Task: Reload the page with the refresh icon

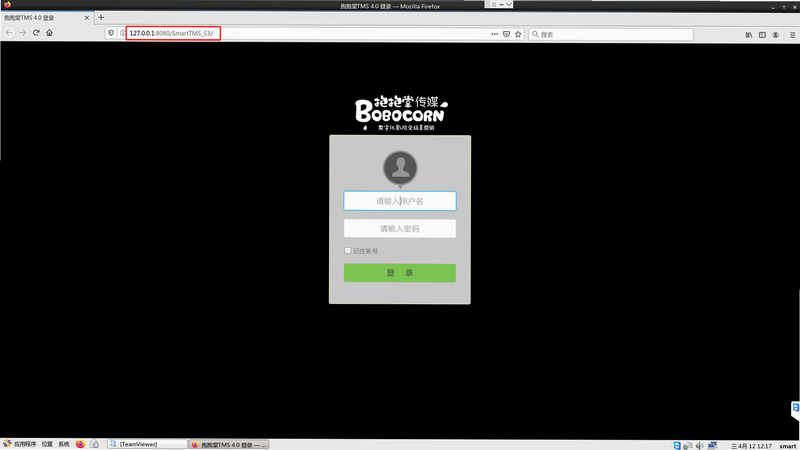Action: click(x=36, y=33)
